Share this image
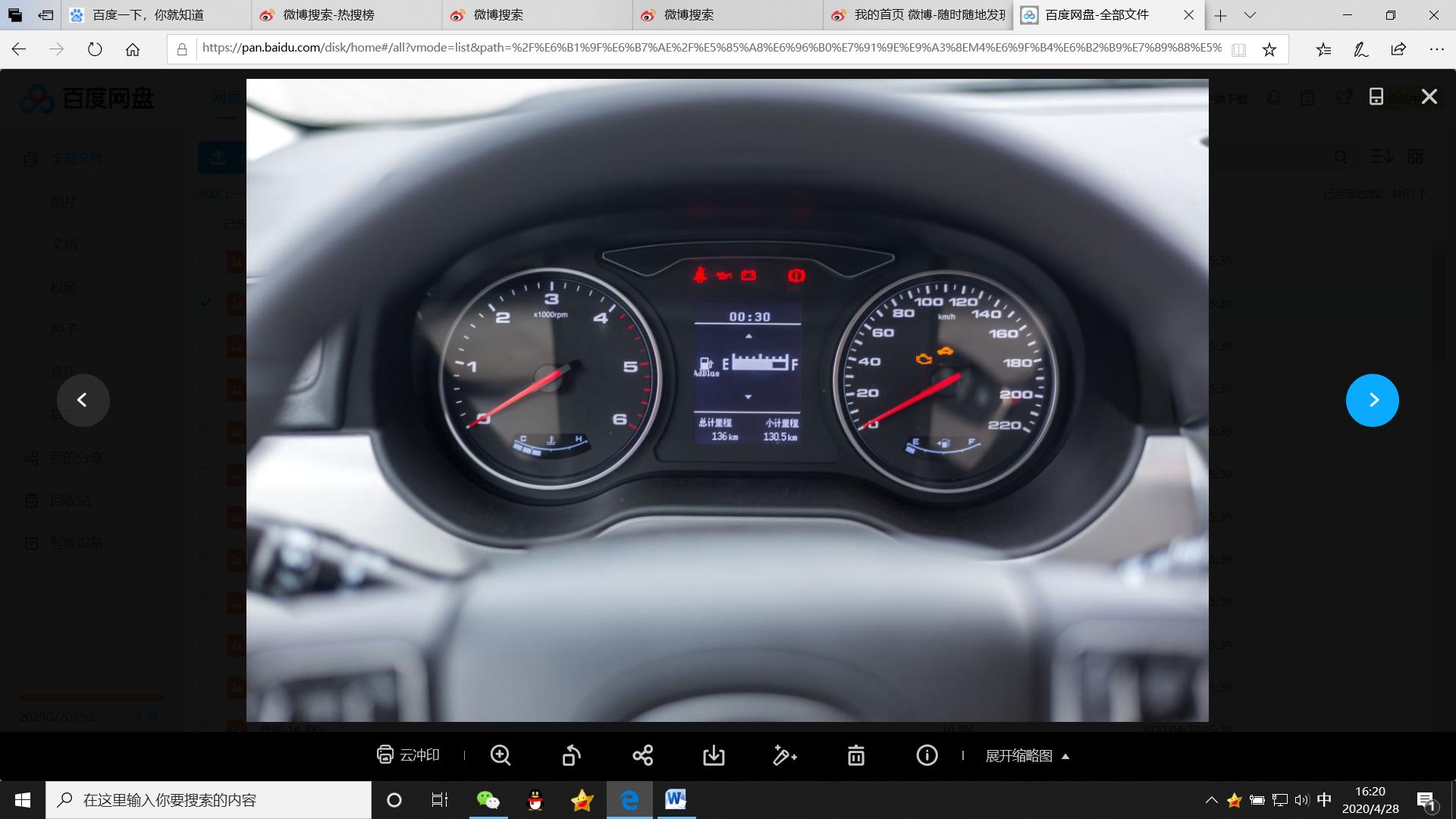This screenshot has height=819, width=1456. click(642, 755)
